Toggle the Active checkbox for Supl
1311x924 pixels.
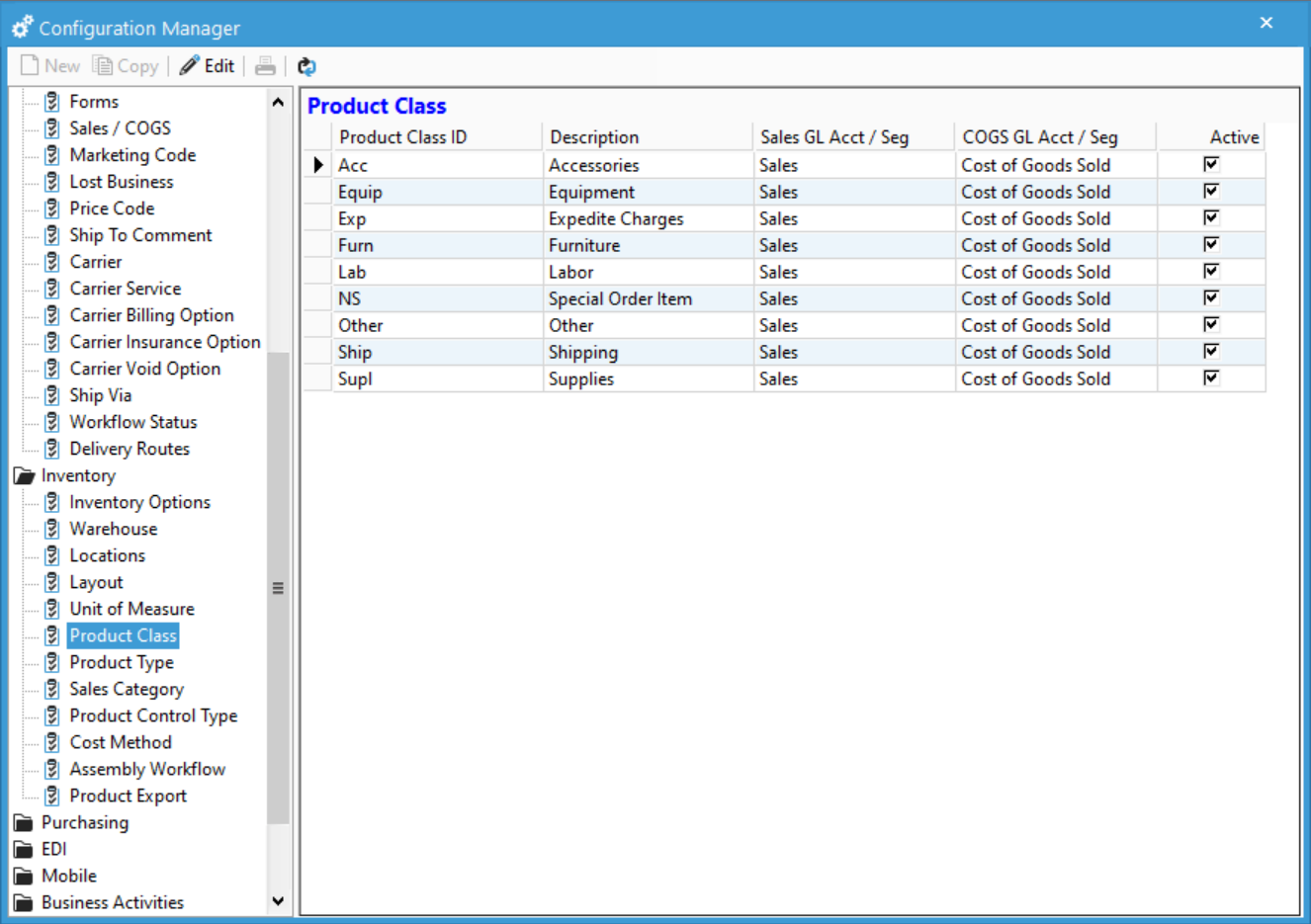1210,378
